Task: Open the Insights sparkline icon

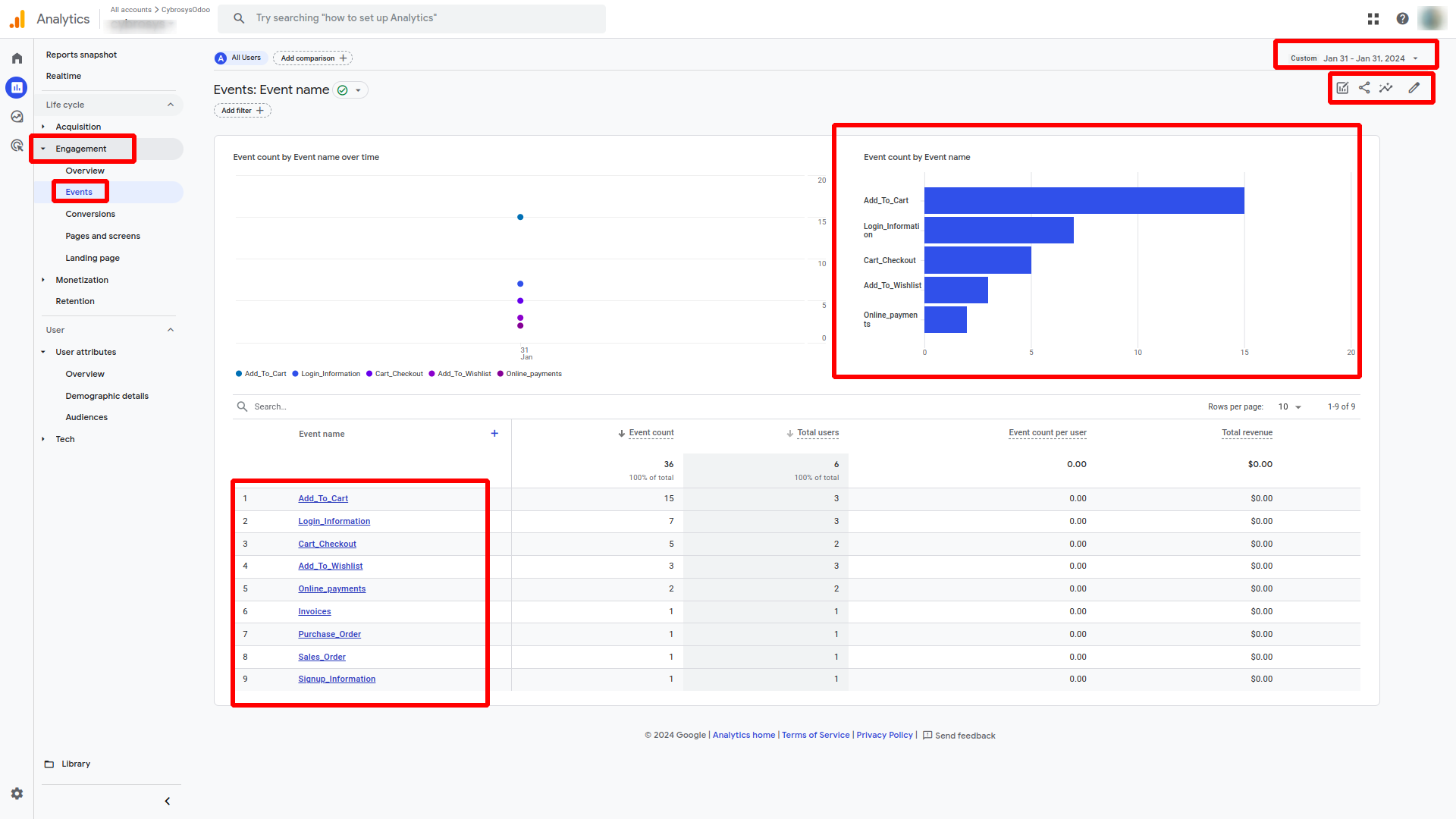Action: click(x=1386, y=88)
